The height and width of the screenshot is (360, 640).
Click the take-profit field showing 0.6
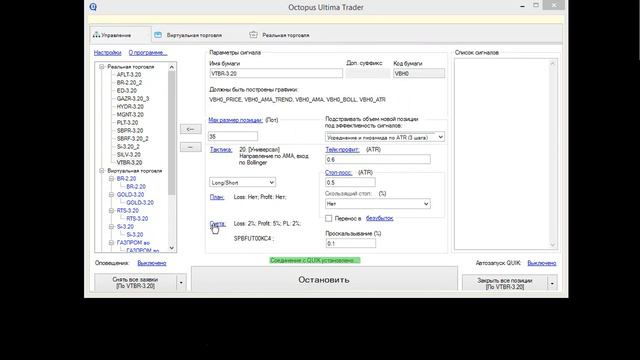coord(378,159)
